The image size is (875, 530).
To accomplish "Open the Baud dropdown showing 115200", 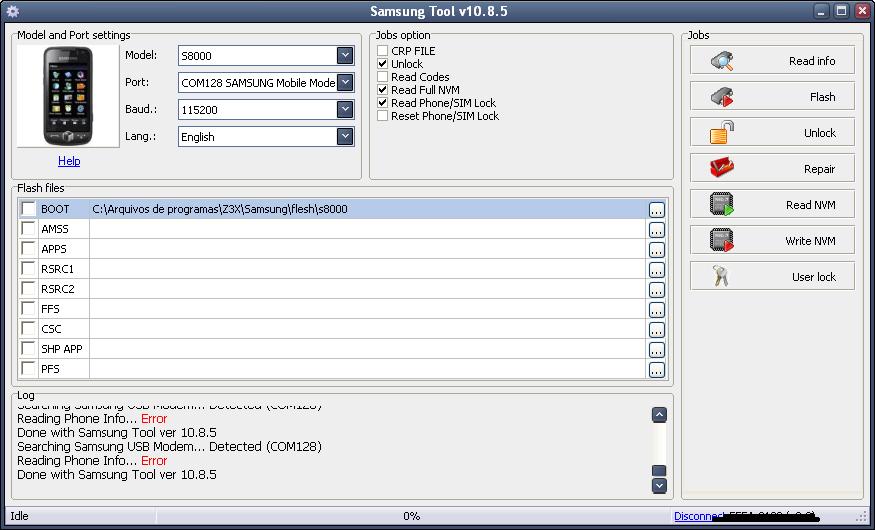I will [x=345, y=109].
